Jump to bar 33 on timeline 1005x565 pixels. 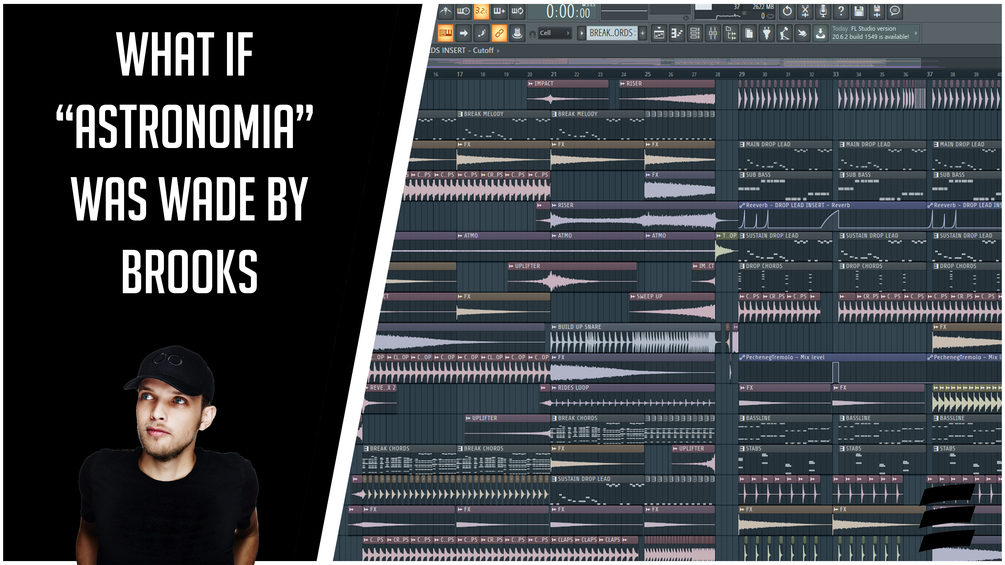point(836,74)
